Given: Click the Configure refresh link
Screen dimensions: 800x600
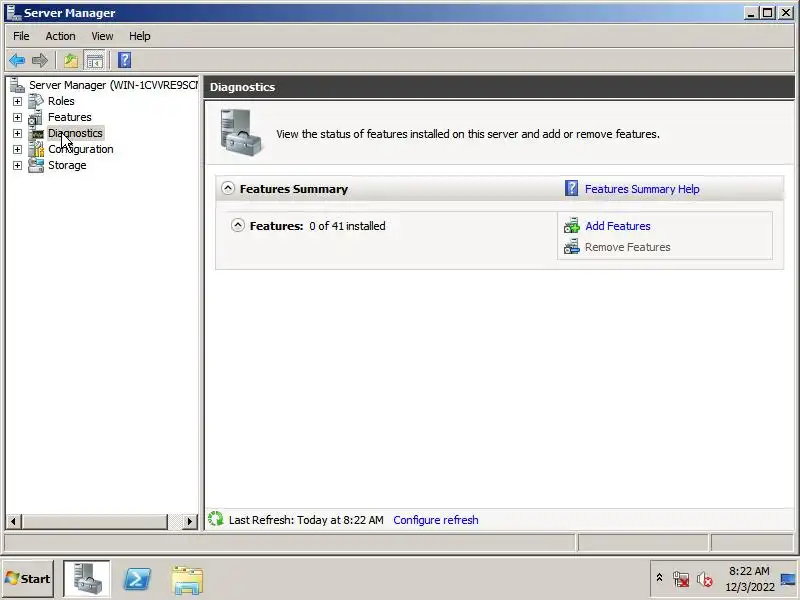Looking at the screenshot, I should point(436,520).
